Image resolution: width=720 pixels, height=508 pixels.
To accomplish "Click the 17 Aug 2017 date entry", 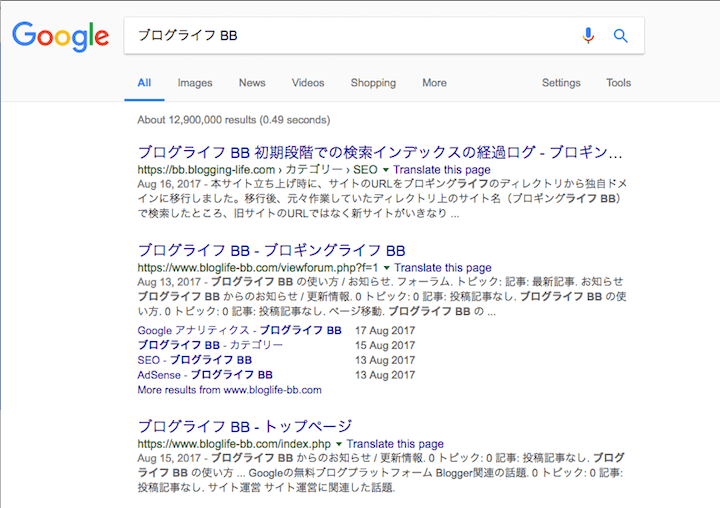I will [385, 330].
